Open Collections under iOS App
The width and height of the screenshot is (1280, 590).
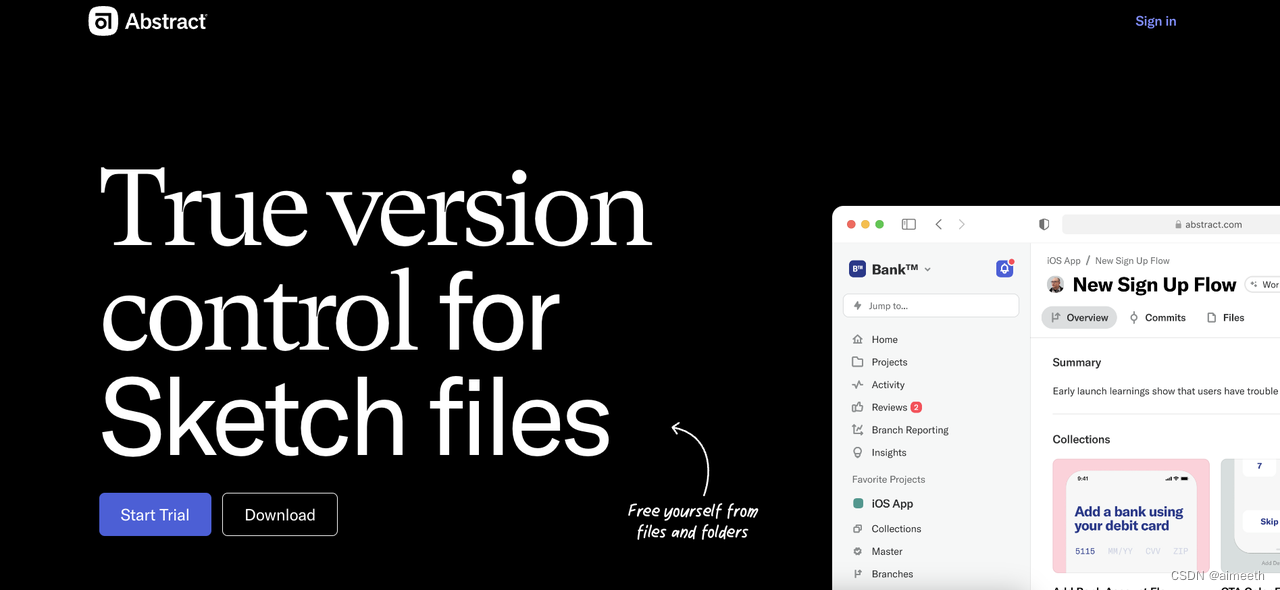pos(886,528)
